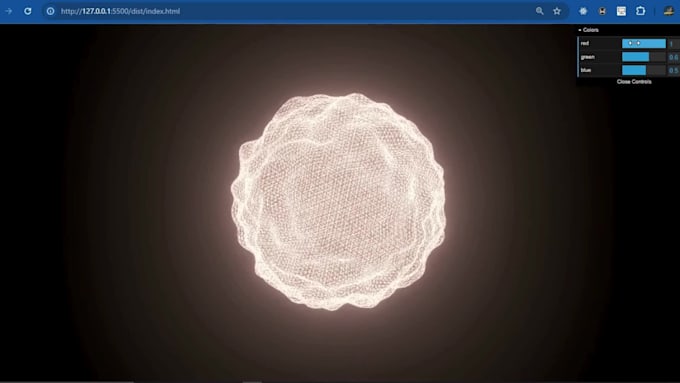
Task: Click the Close Controls button
Action: point(634,82)
